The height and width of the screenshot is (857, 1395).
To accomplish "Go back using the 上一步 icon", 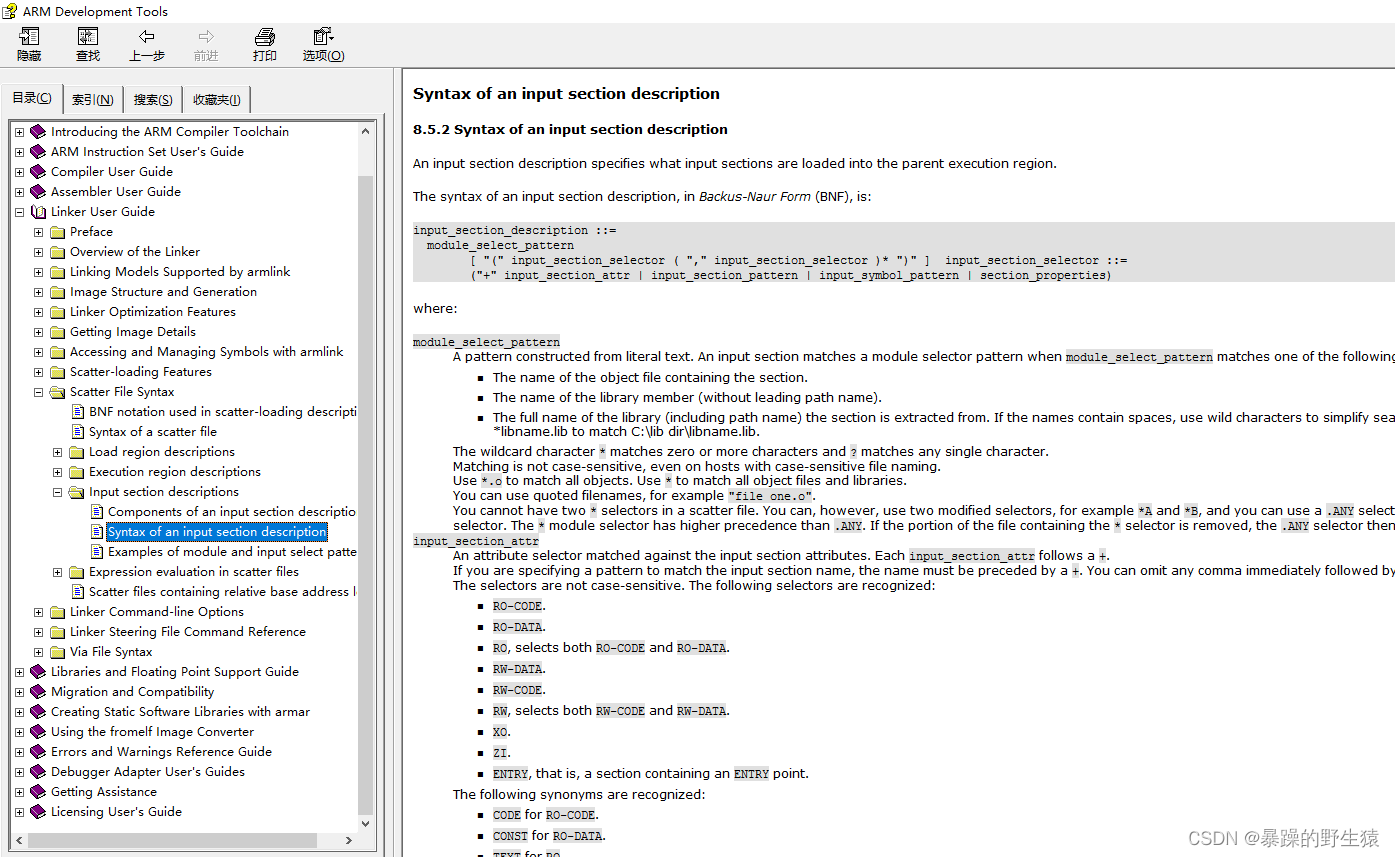I will (x=146, y=44).
